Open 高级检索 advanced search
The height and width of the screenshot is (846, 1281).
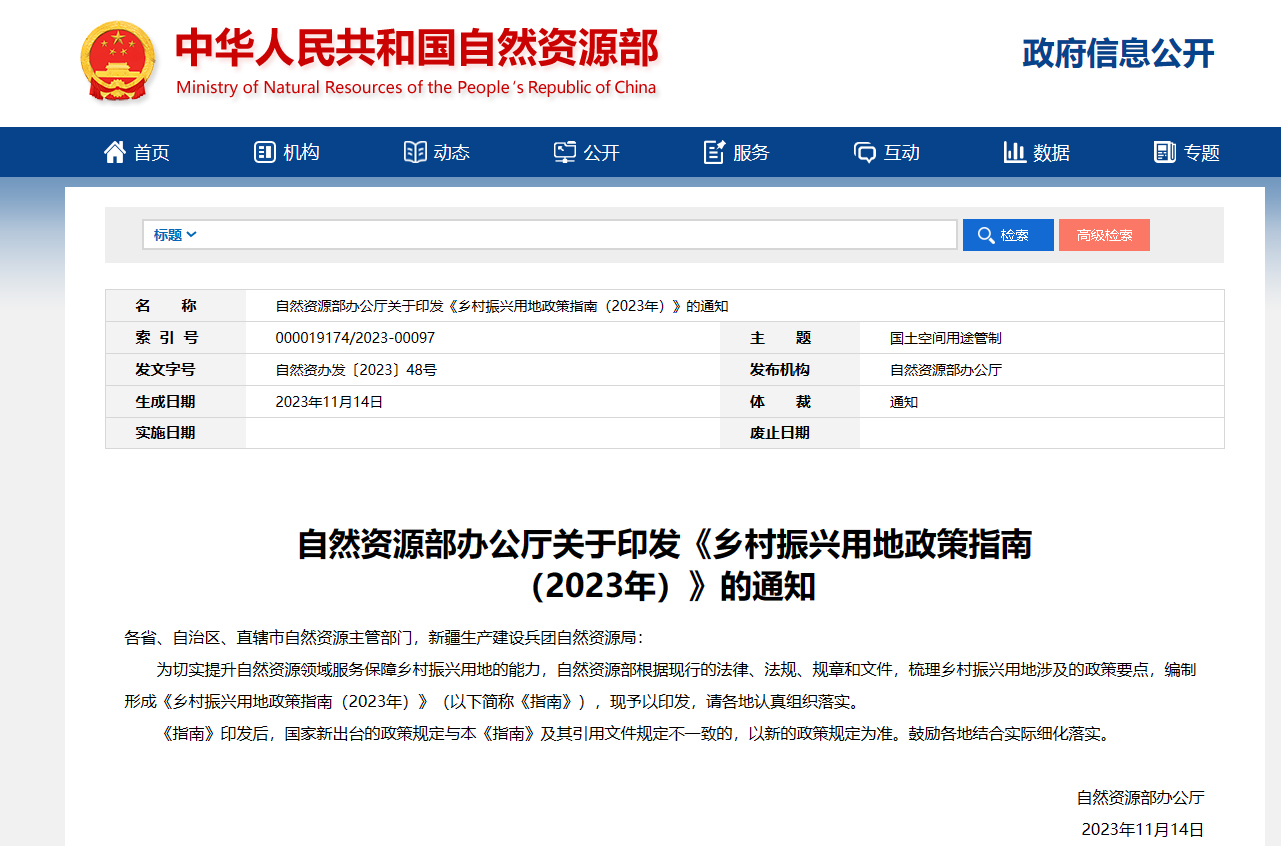1104,234
